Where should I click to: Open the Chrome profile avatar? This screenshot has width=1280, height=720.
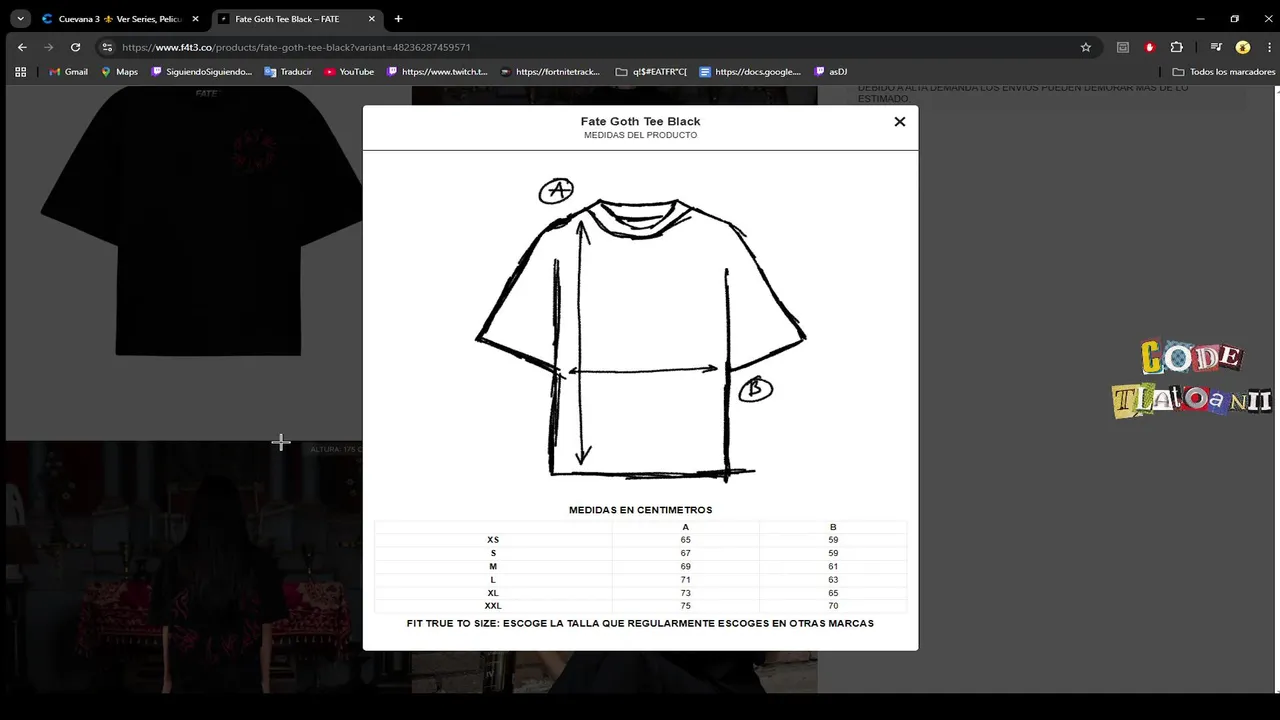click(1243, 47)
